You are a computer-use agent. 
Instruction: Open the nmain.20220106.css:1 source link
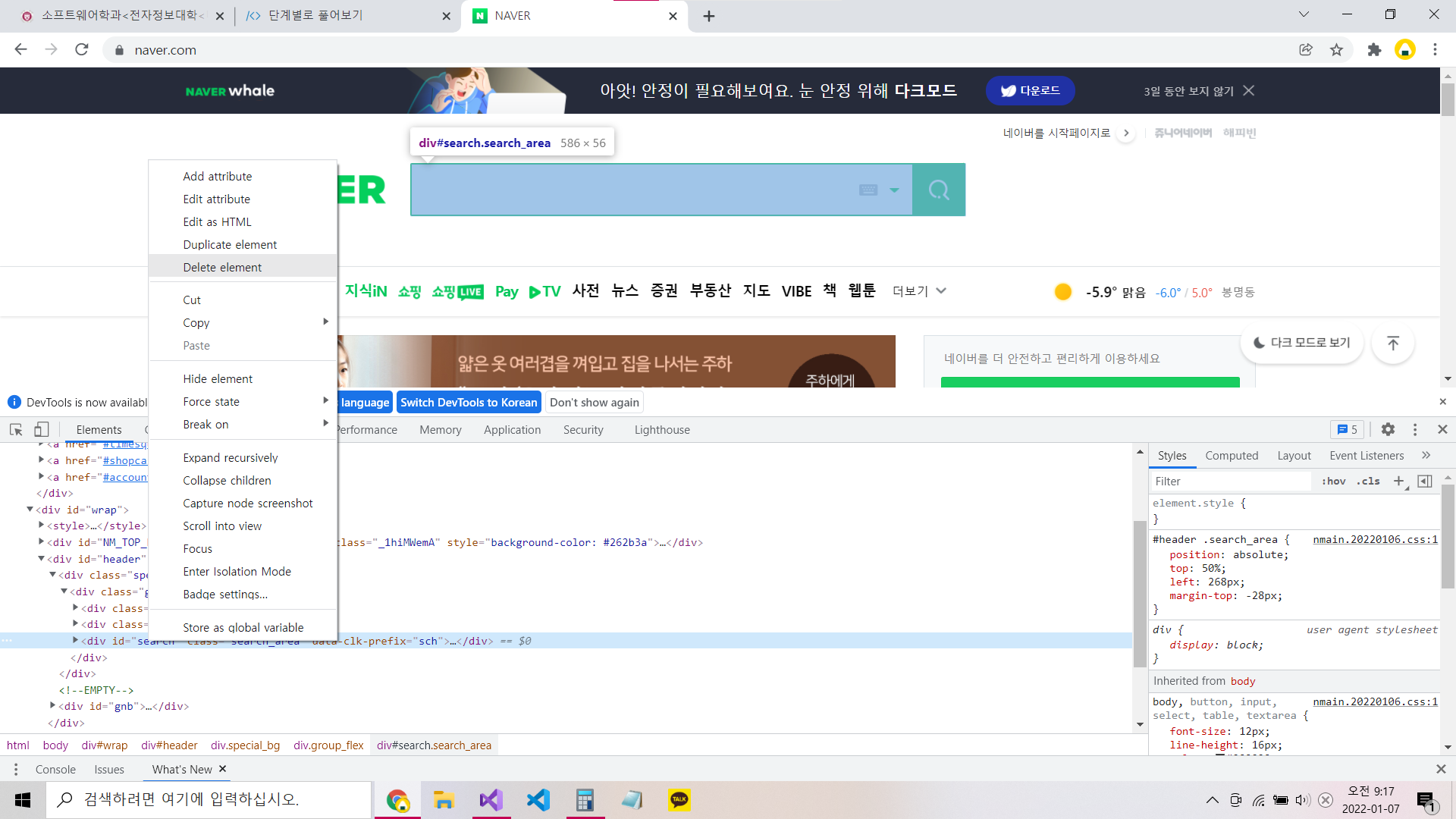pyautogui.click(x=1375, y=539)
